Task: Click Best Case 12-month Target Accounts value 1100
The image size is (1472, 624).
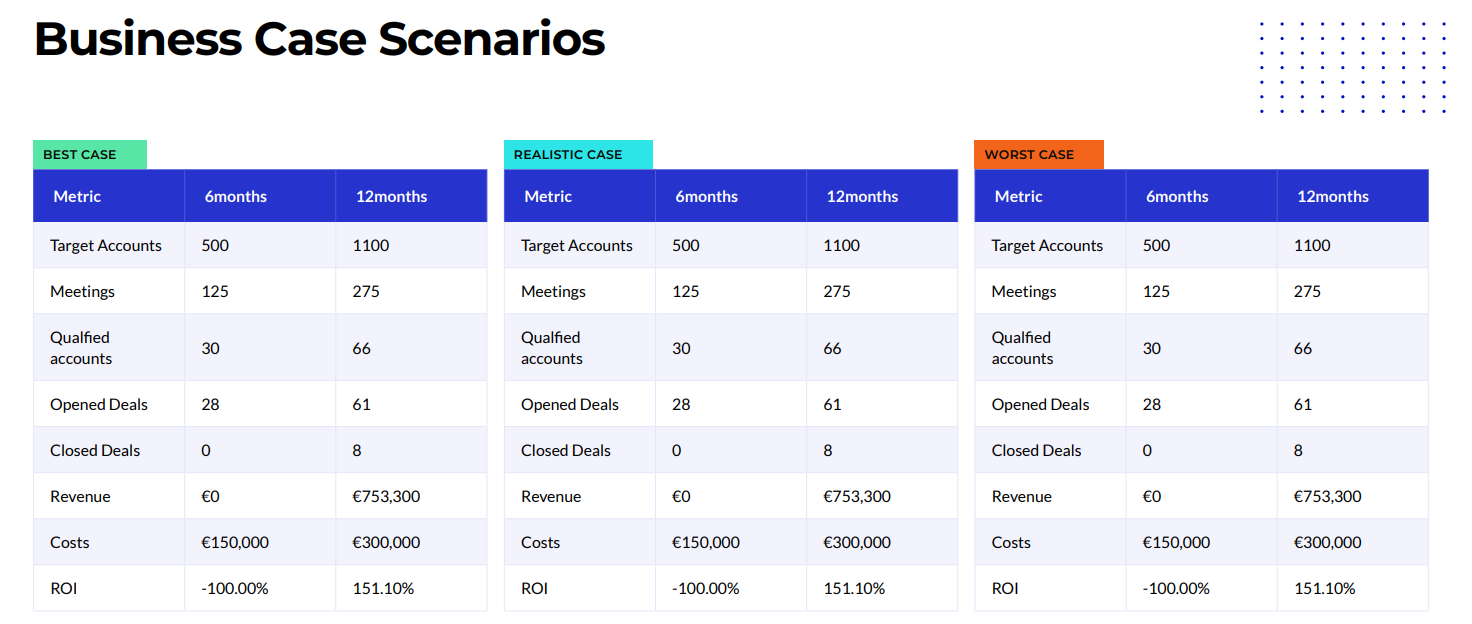Action: (x=371, y=245)
